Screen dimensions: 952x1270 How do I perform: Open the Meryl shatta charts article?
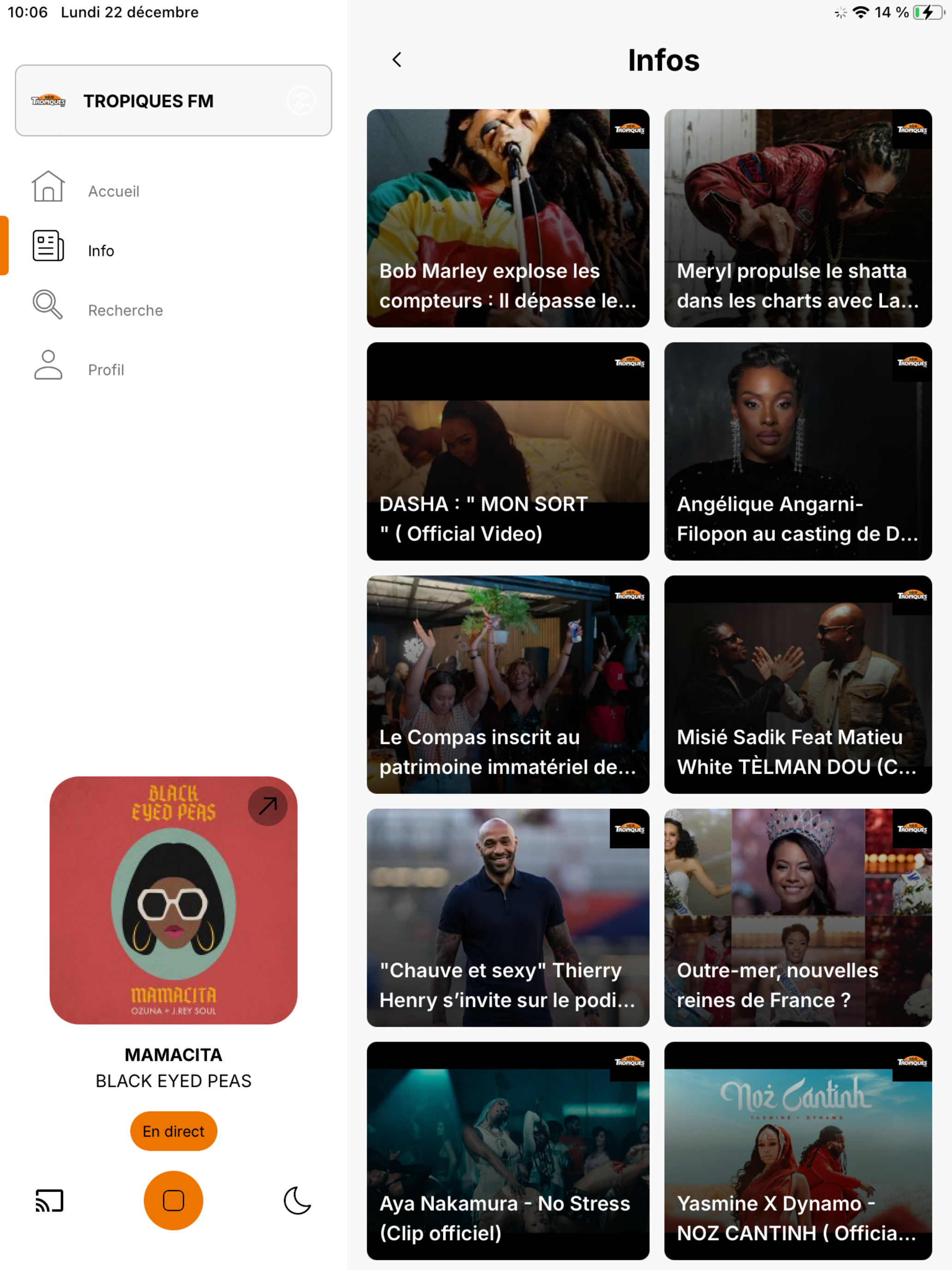[x=798, y=218]
